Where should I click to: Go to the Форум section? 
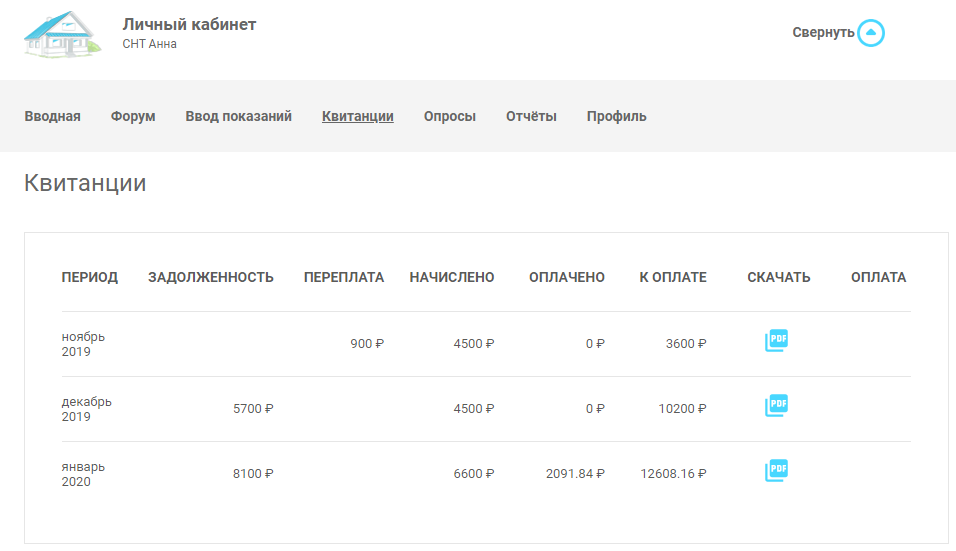133,116
